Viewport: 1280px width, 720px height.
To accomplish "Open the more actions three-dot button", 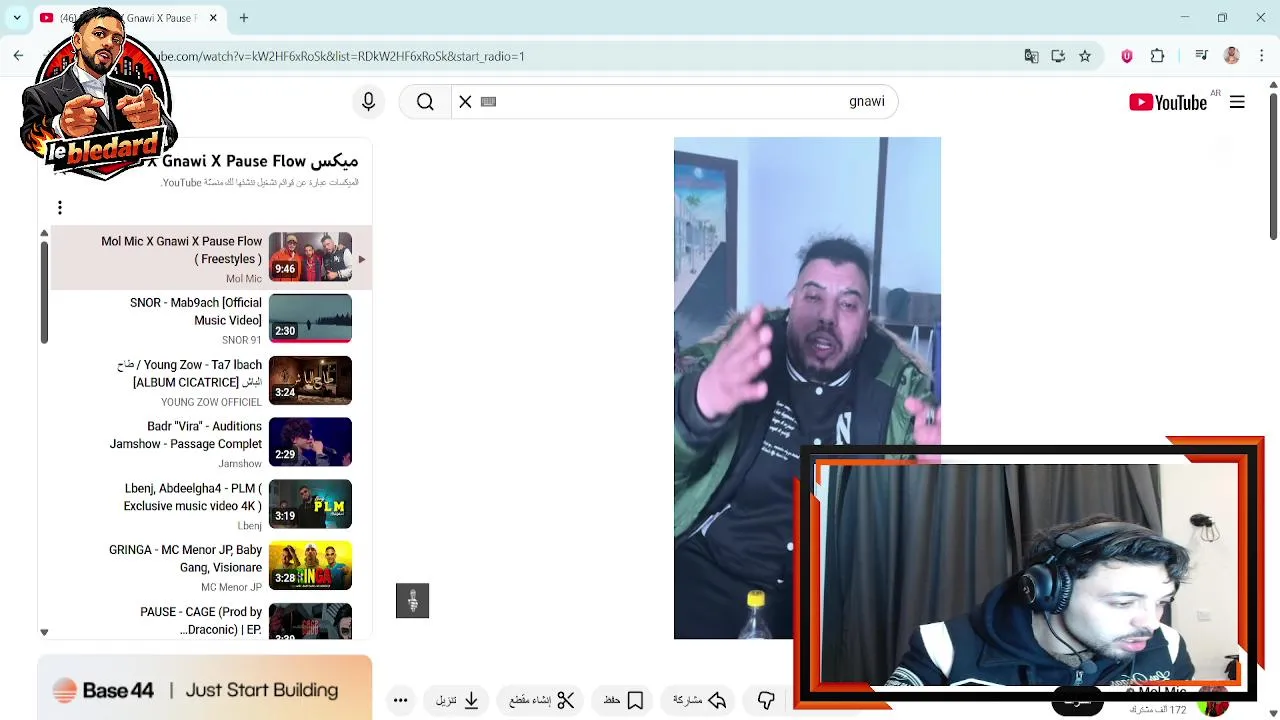I will pos(400,700).
